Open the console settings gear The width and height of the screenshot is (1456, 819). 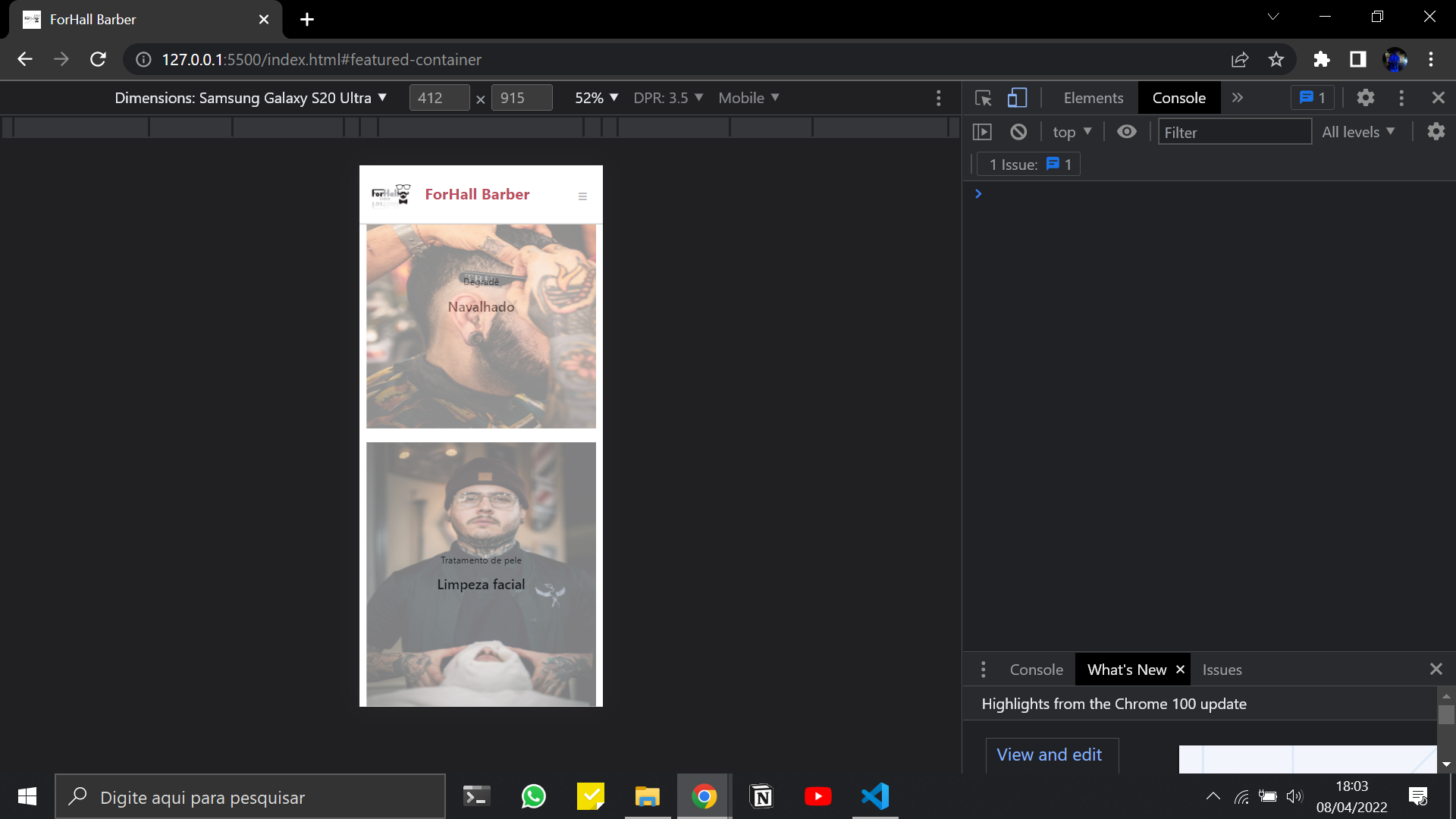click(x=1436, y=131)
